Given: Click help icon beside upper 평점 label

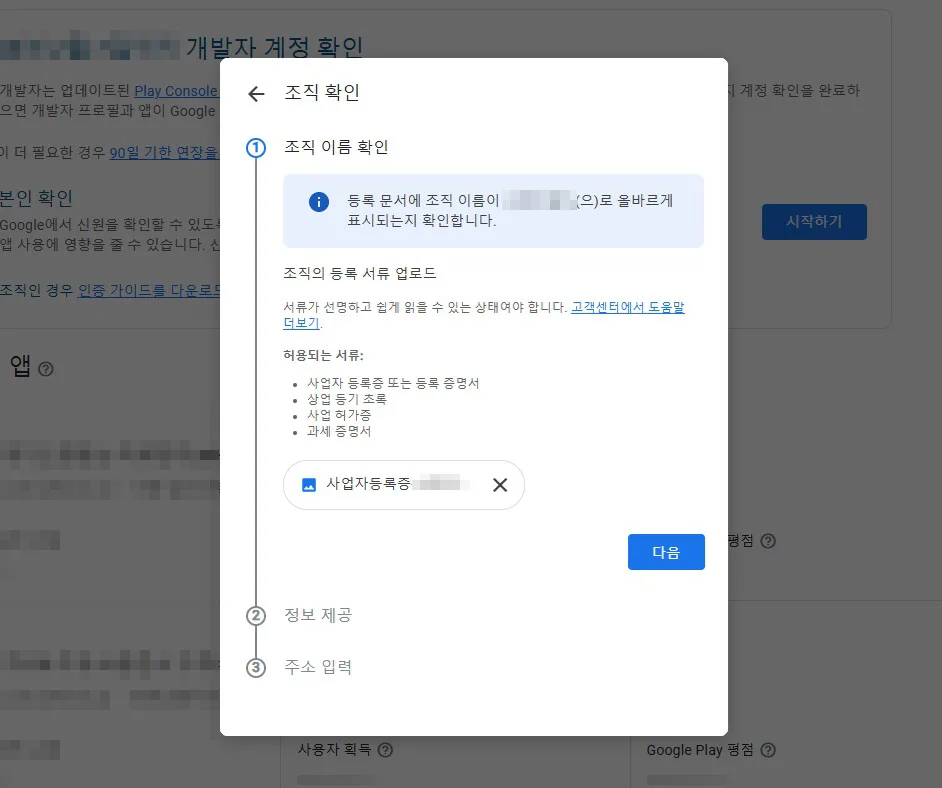Looking at the screenshot, I should pyautogui.click(x=768, y=541).
